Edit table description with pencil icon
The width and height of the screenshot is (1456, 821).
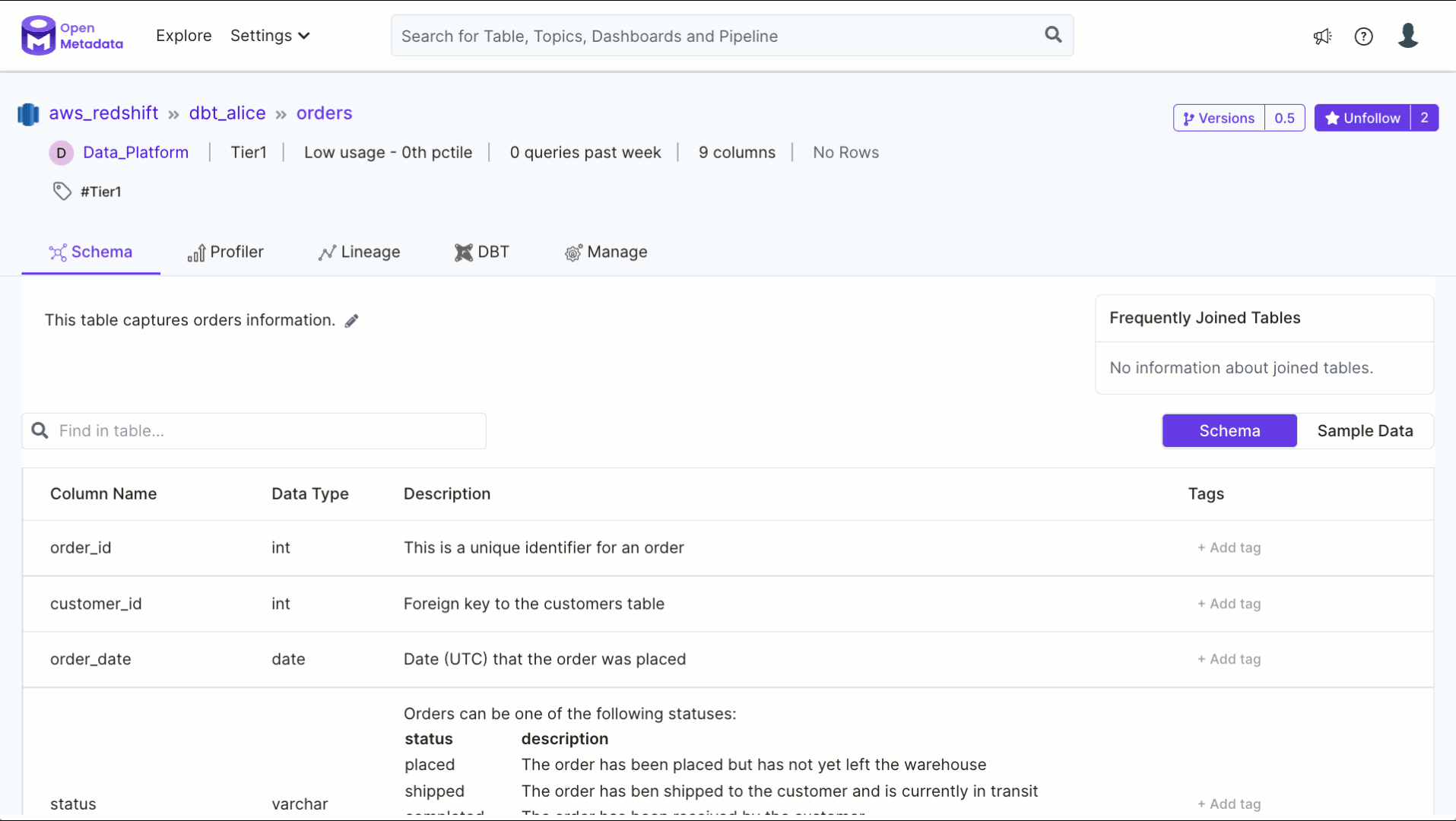351,321
